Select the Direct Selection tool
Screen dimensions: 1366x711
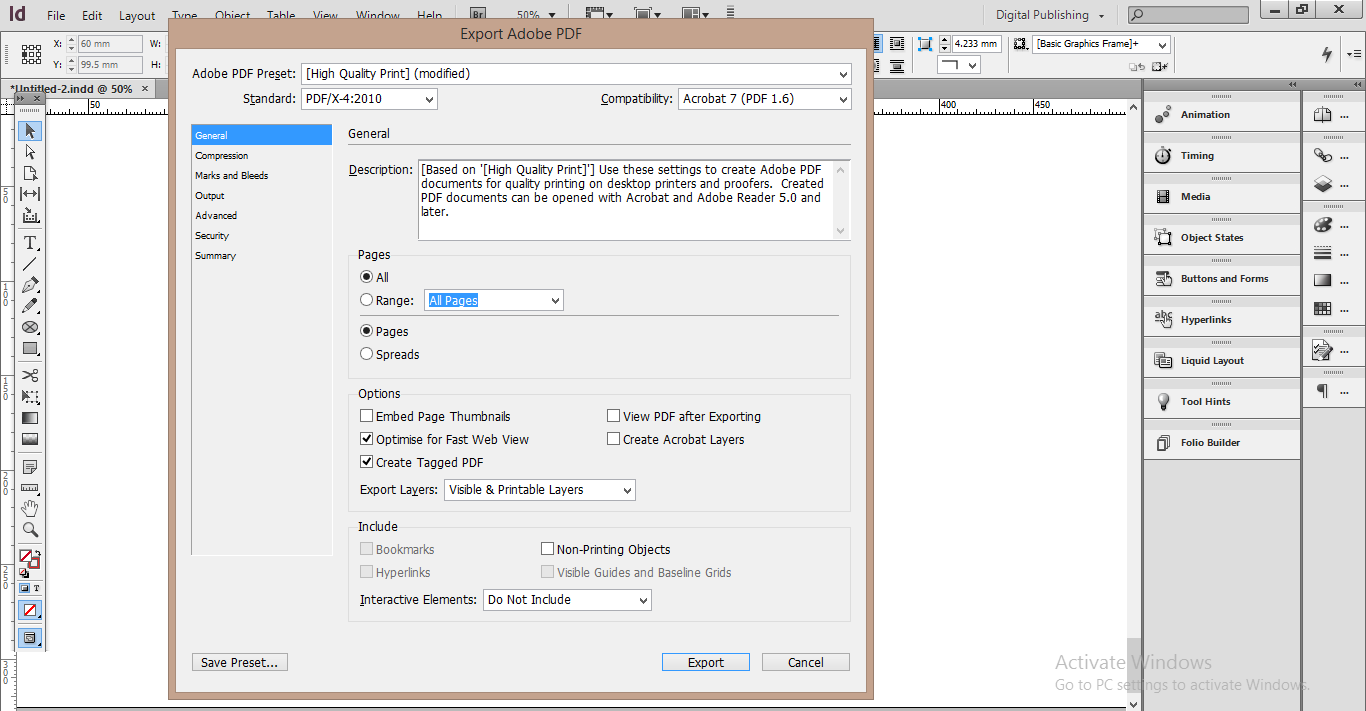click(x=30, y=152)
